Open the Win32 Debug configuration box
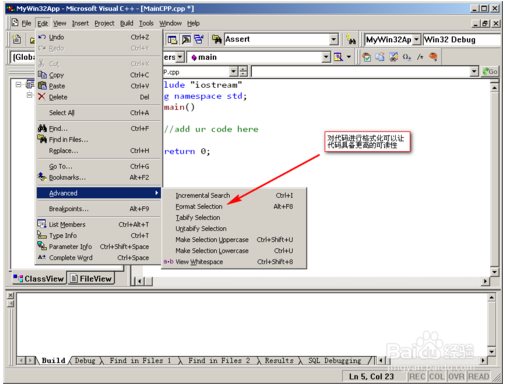 coord(462,40)
